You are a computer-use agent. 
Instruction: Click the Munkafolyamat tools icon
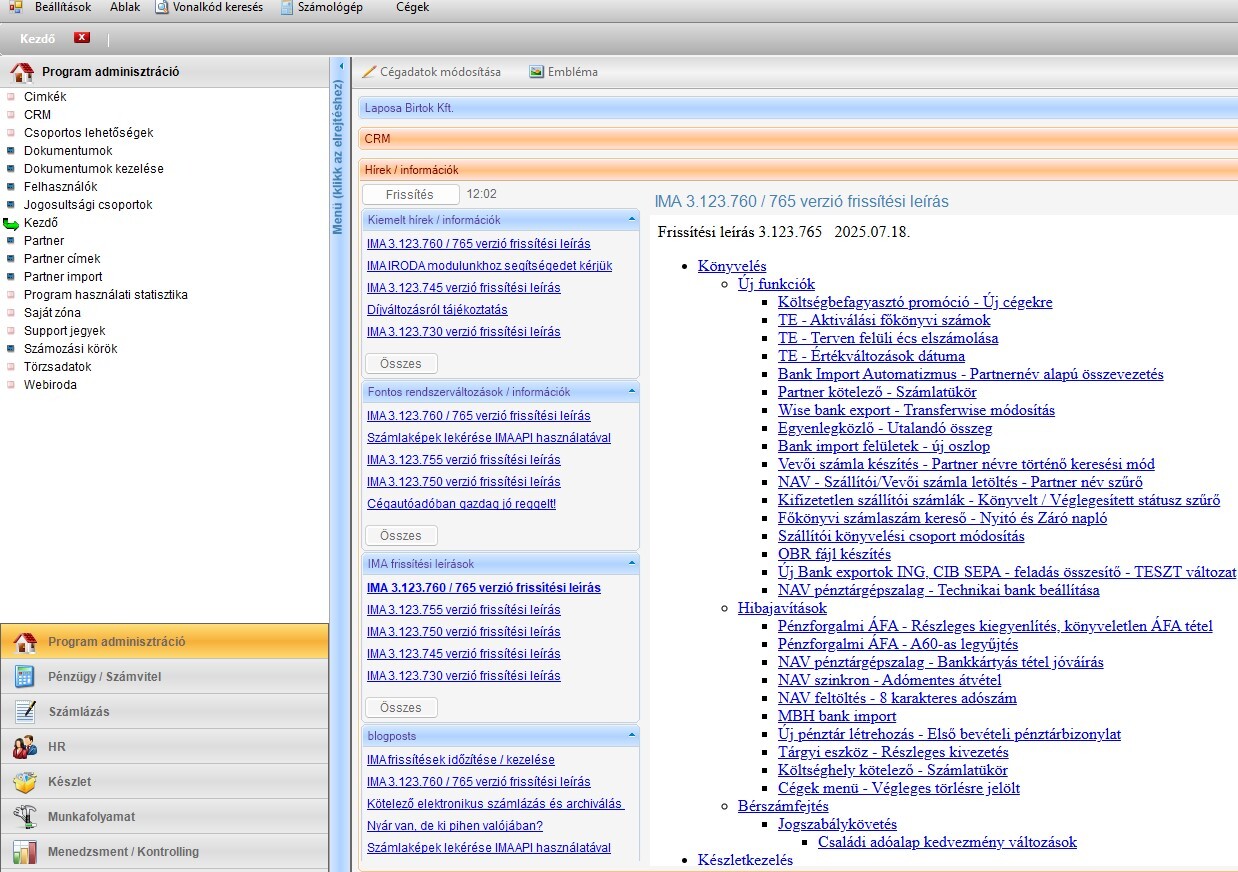(x=25, y=817)
